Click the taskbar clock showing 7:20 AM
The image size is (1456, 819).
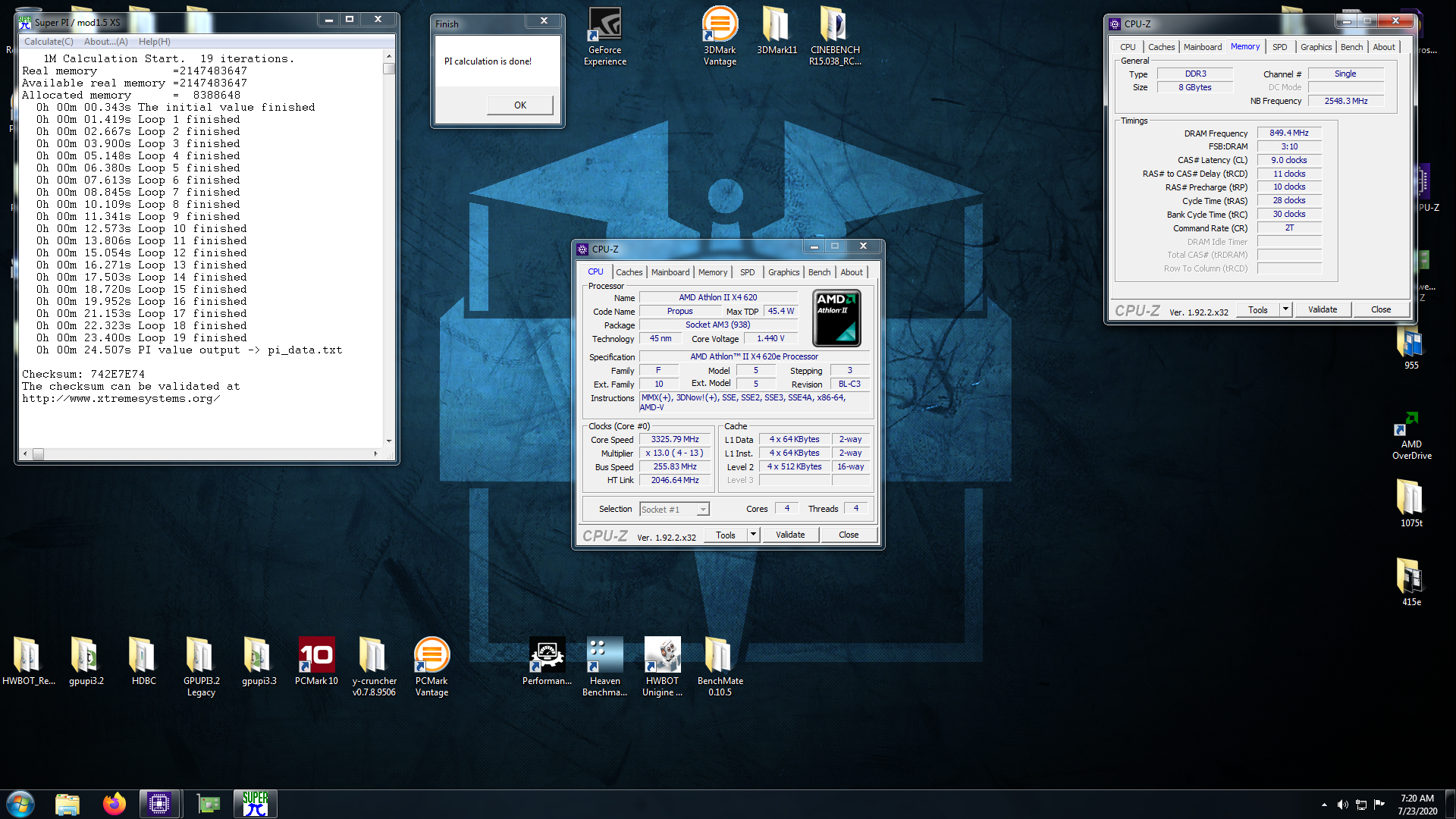coord(1417,805)
